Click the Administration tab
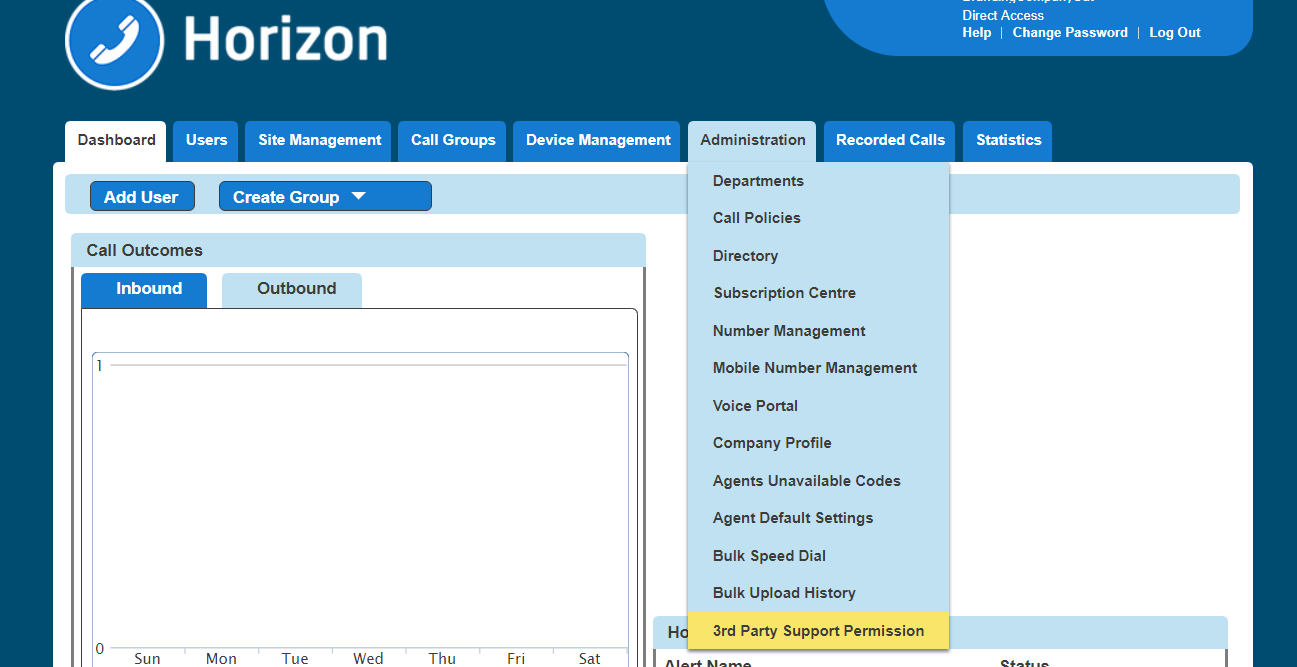The width and height of the screenshot is (1297, 667). tap(752, 141)
